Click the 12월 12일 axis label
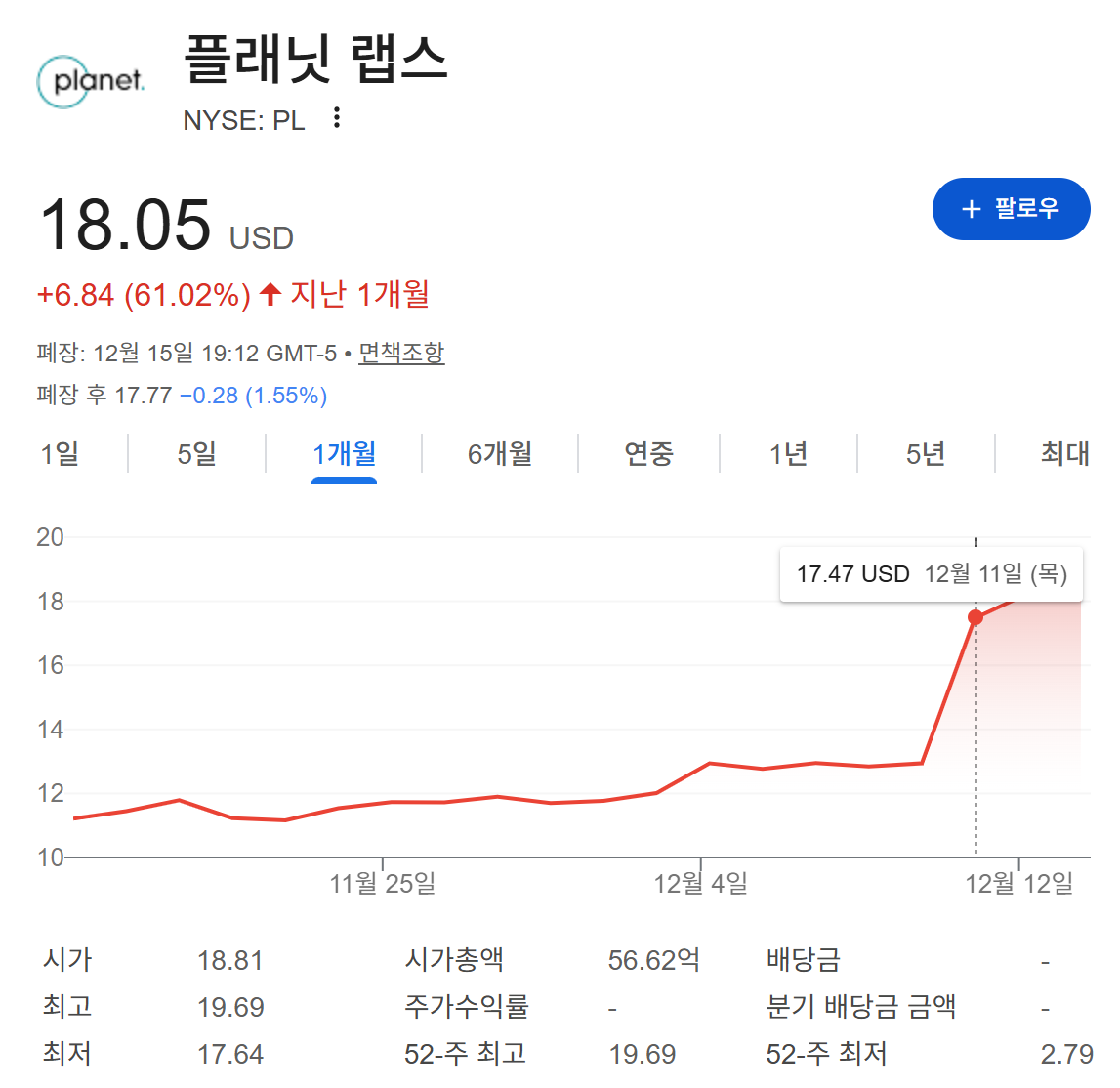1120x1088 pixels. click(1019, 884)
